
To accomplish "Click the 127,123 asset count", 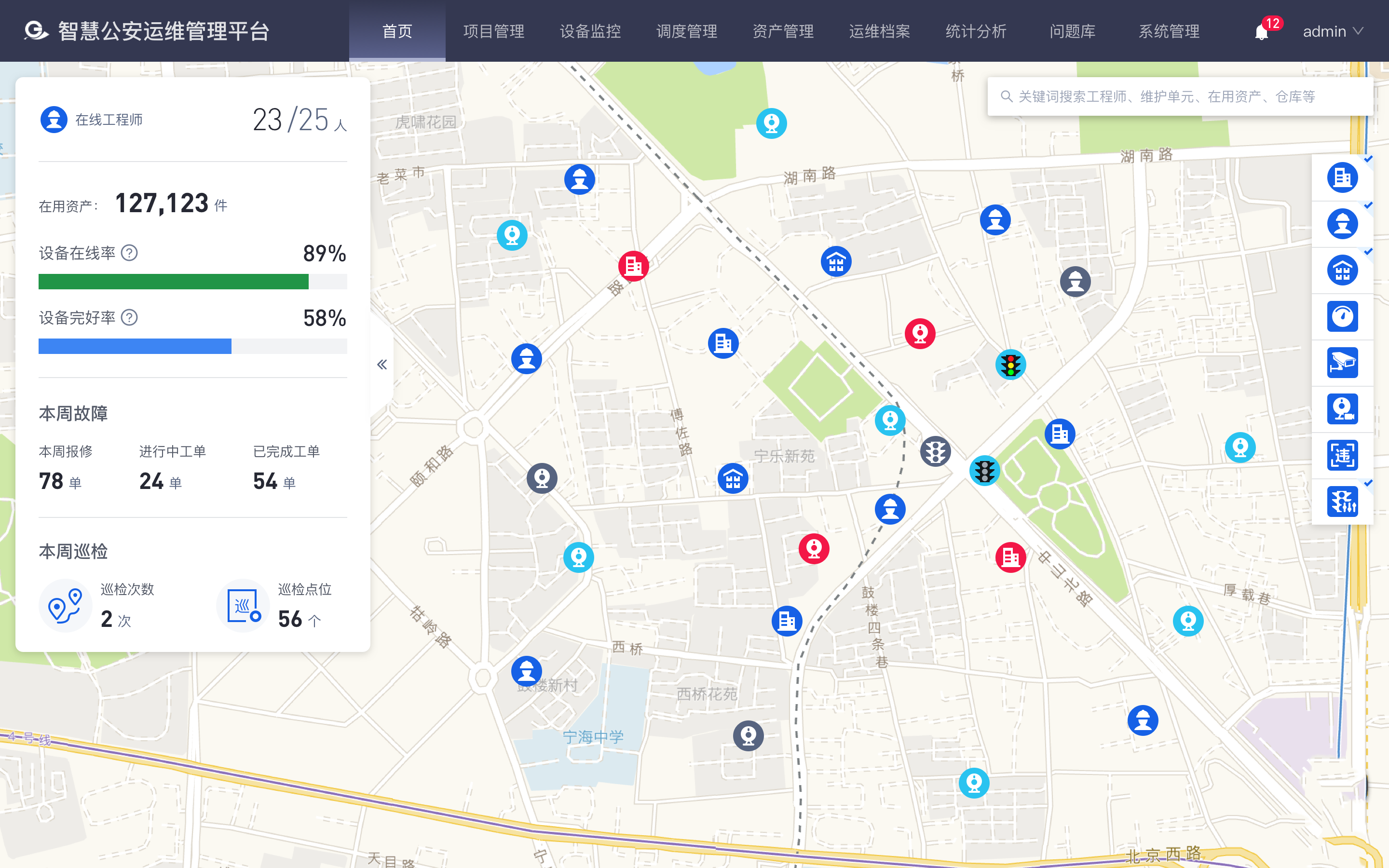I will coord(161,203).
